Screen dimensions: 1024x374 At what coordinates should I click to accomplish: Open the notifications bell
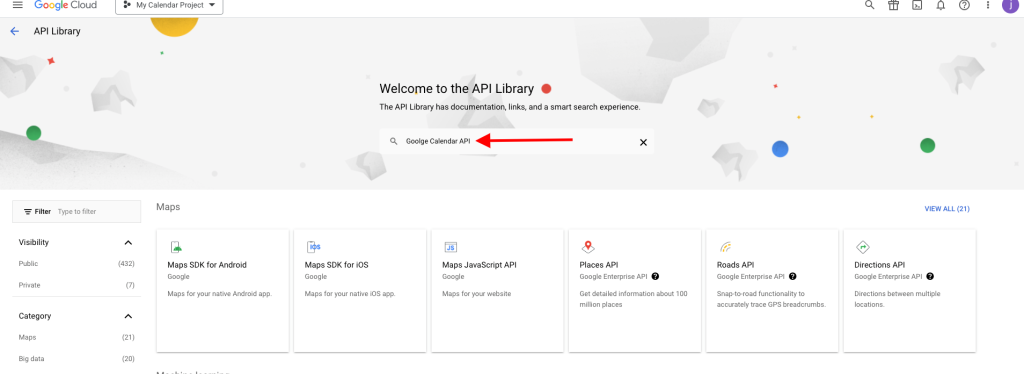click(940, 5)
